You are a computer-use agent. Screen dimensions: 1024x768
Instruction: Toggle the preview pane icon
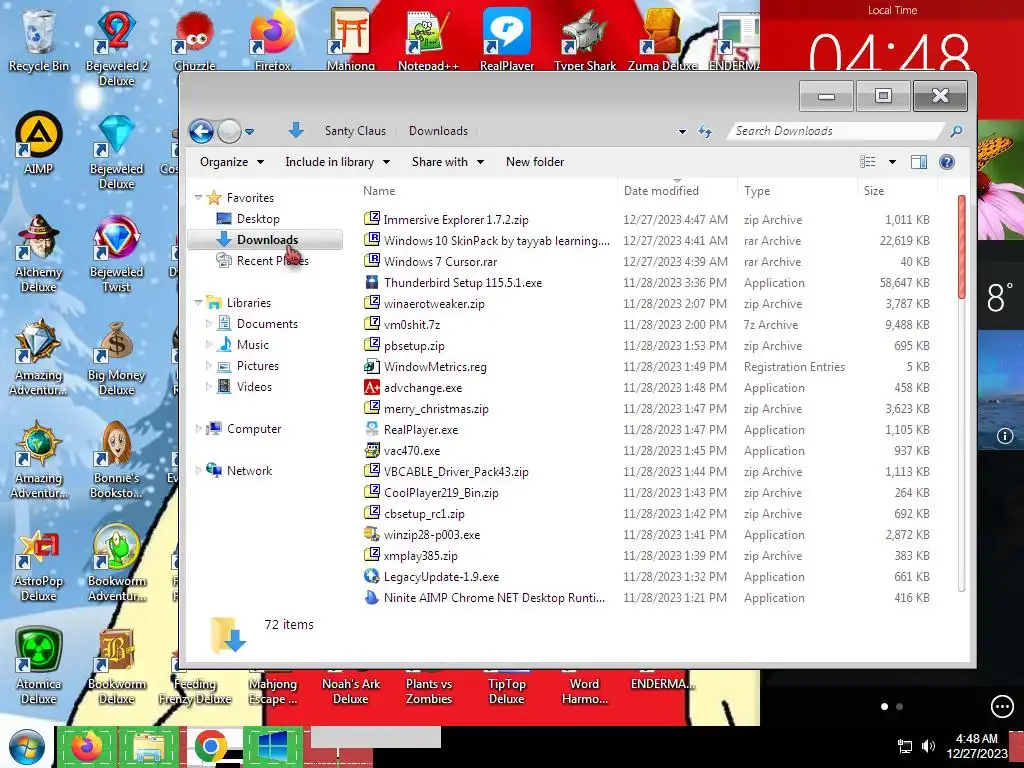pos(919,162)
